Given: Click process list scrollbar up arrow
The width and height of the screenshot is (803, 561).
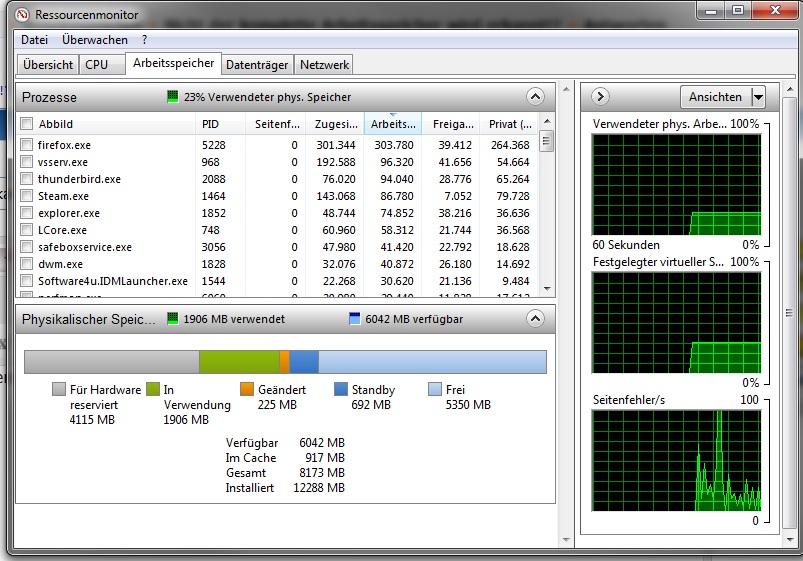Looking at the screenshot, I should point(547,121).
